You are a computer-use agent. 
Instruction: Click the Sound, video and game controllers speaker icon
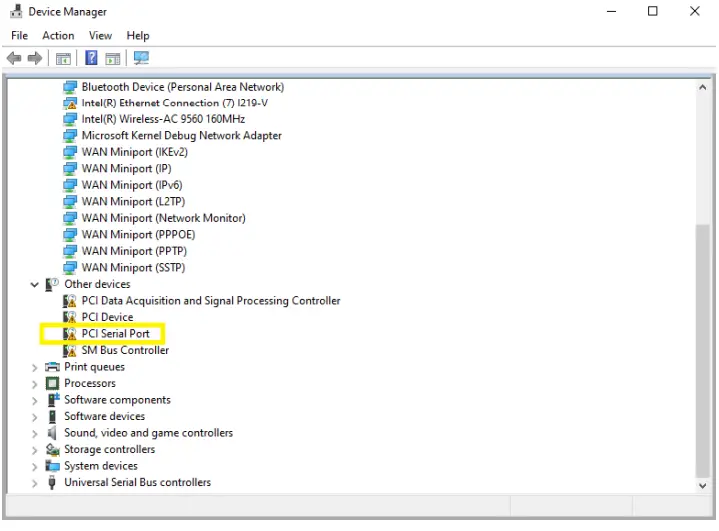[x=52, y=433]
